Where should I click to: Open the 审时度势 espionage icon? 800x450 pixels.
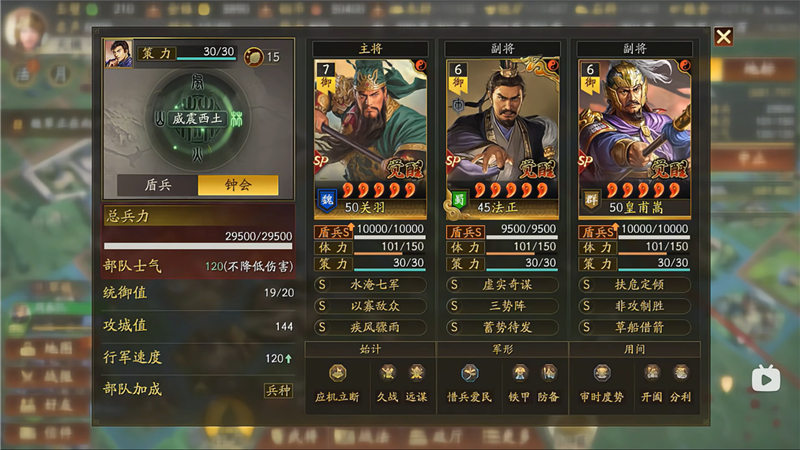pyautogui.click(x=602, y=373)
